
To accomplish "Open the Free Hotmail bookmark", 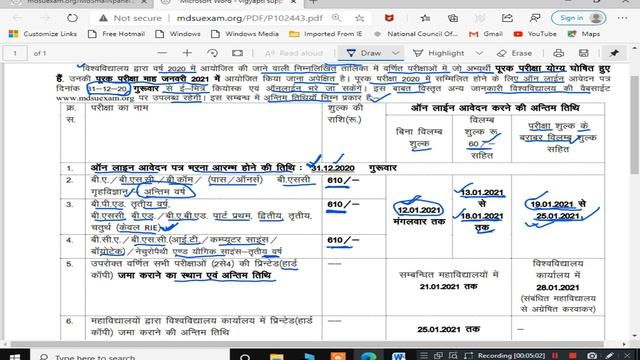I will click(117, 34).
